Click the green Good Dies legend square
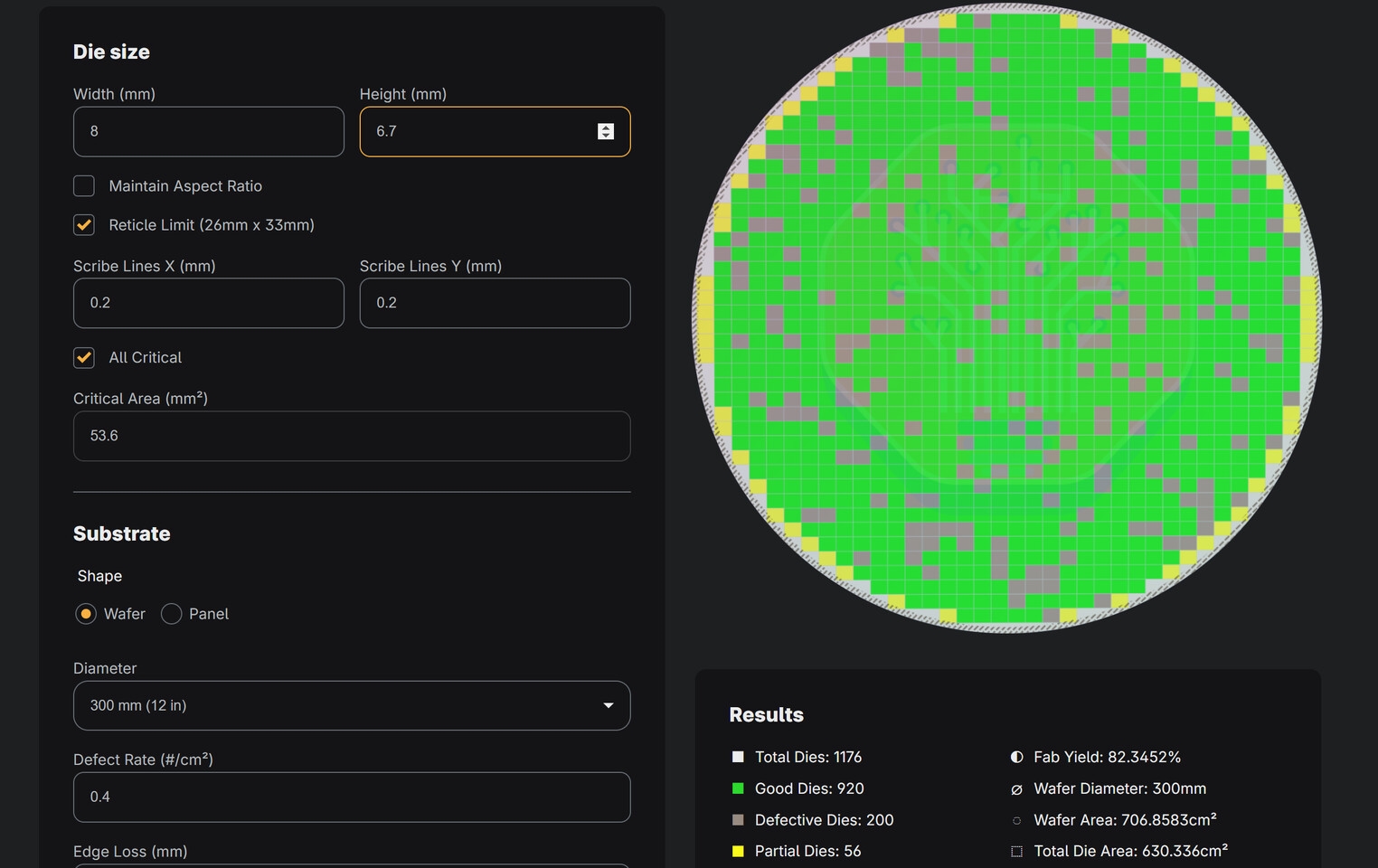The height and width of the screenshot is (868, 1378). (738, 788)
